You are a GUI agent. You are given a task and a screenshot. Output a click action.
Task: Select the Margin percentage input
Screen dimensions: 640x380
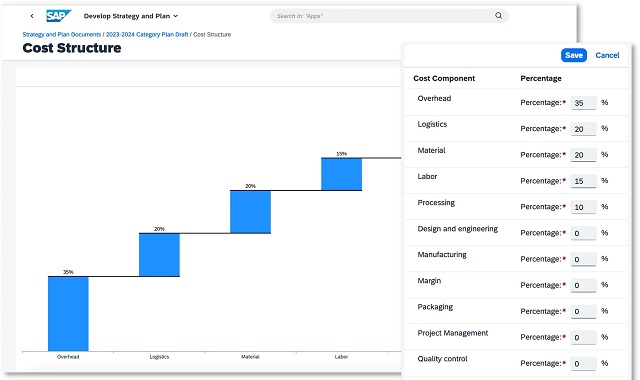coord(583,285)
